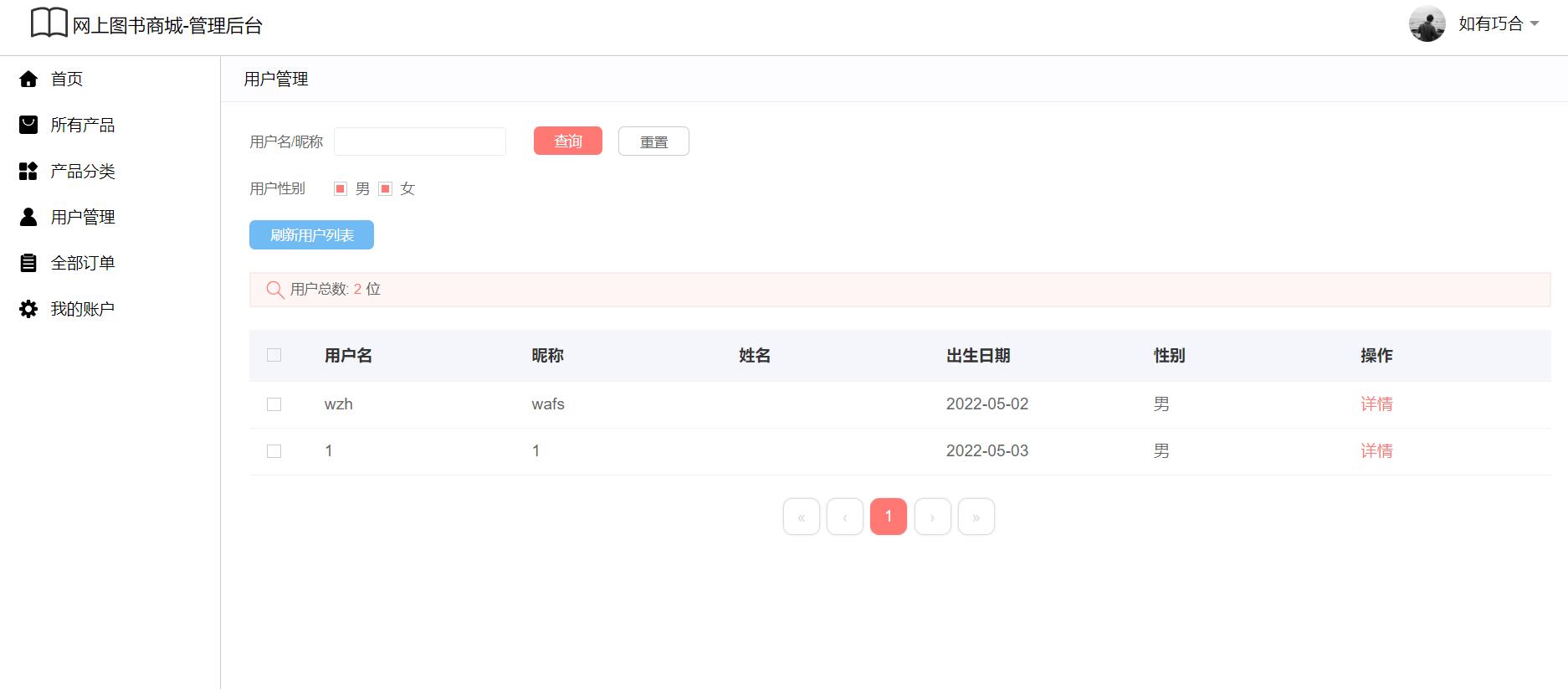Click the 用户名 column header

(348, 356)
